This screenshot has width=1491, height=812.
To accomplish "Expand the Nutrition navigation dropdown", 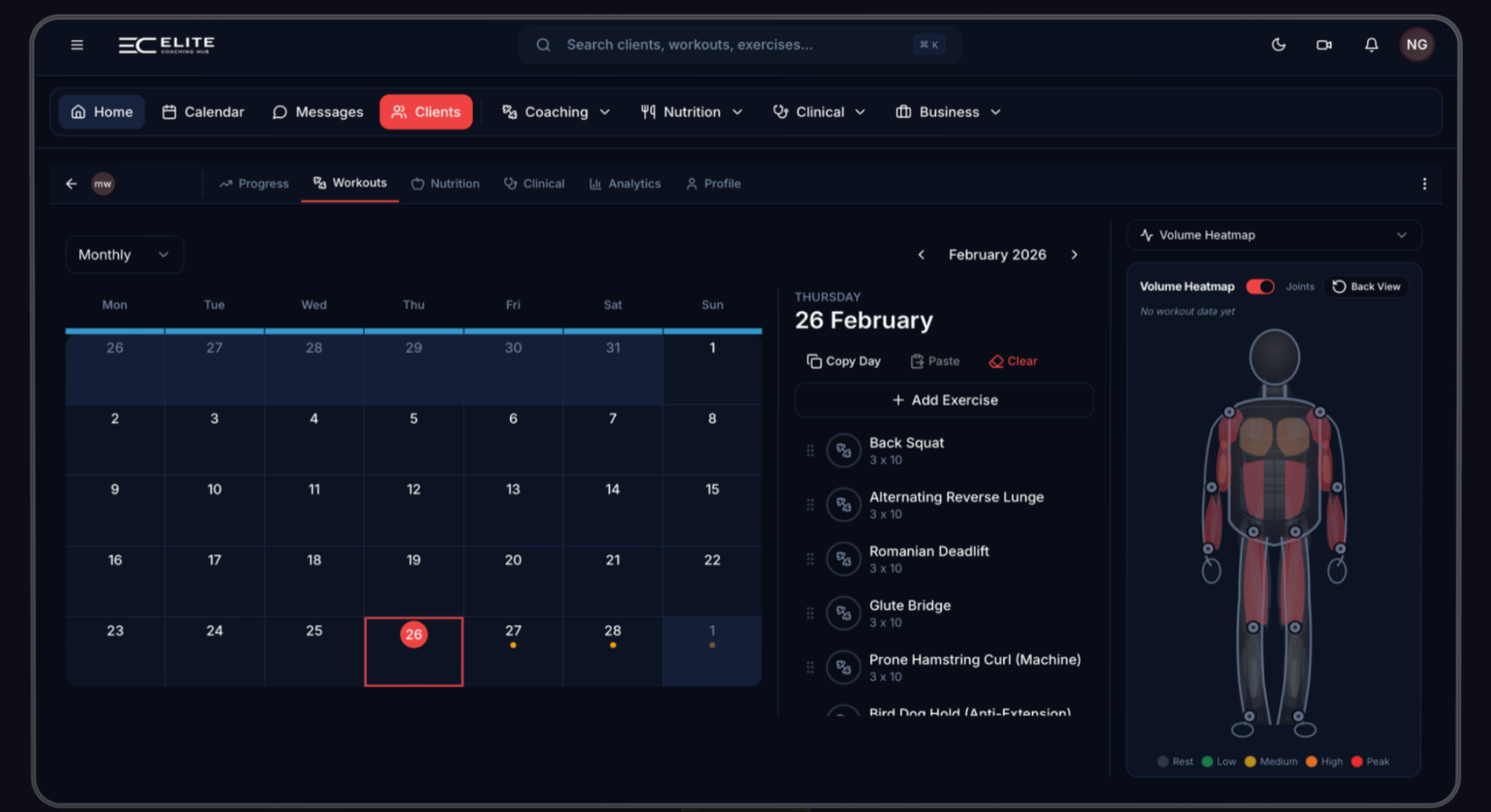I will (690, 112).
